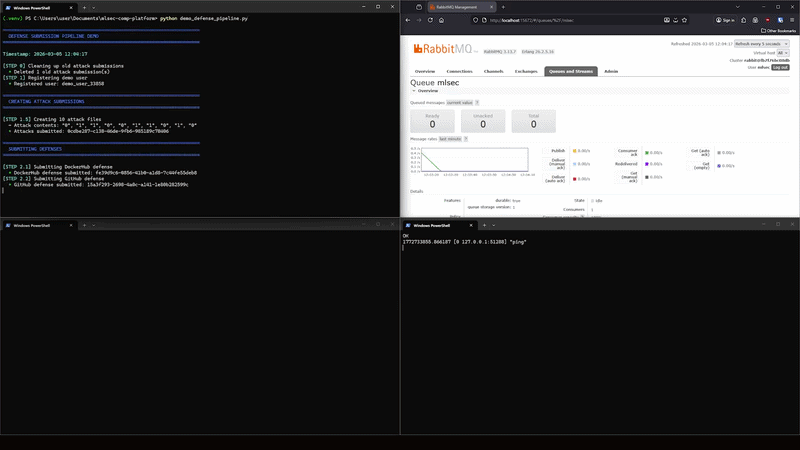Open the browser application menu
The image size is (800, 450).
pos(792,20)
